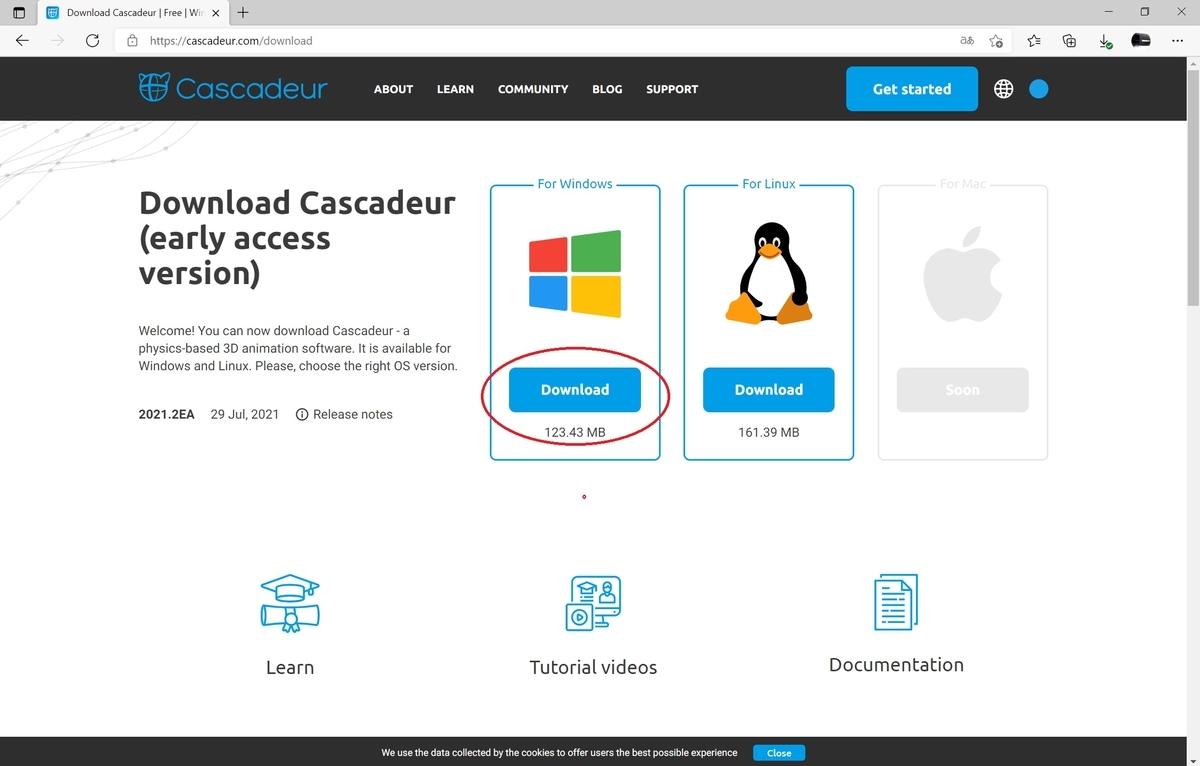Click the scrollbar up arrow
The image size is (1200, 766).
point(1192,64)
